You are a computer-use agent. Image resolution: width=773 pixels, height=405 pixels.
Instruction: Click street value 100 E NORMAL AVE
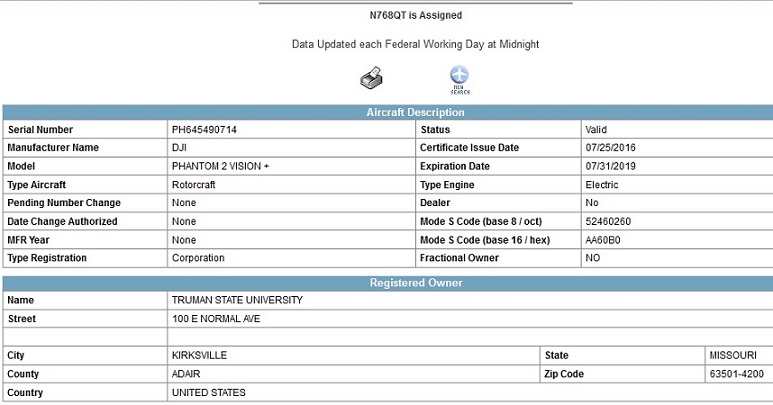pos(216,319)
